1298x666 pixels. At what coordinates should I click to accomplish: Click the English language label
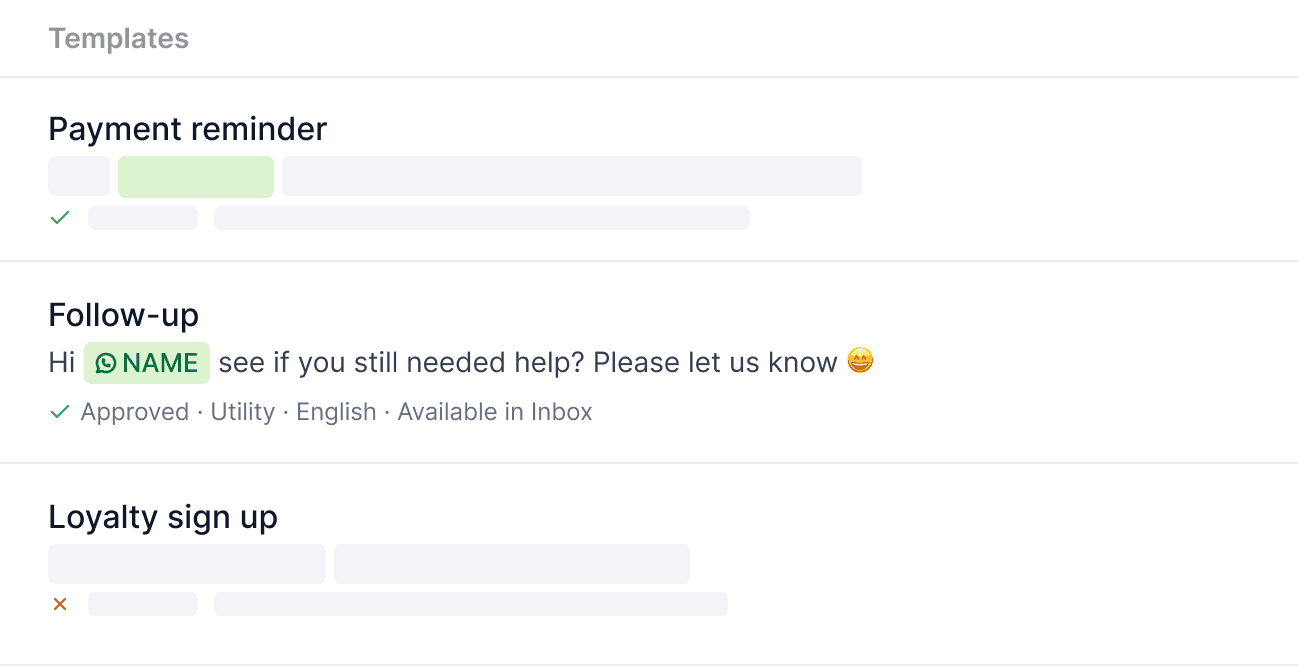tap(336, 411)
